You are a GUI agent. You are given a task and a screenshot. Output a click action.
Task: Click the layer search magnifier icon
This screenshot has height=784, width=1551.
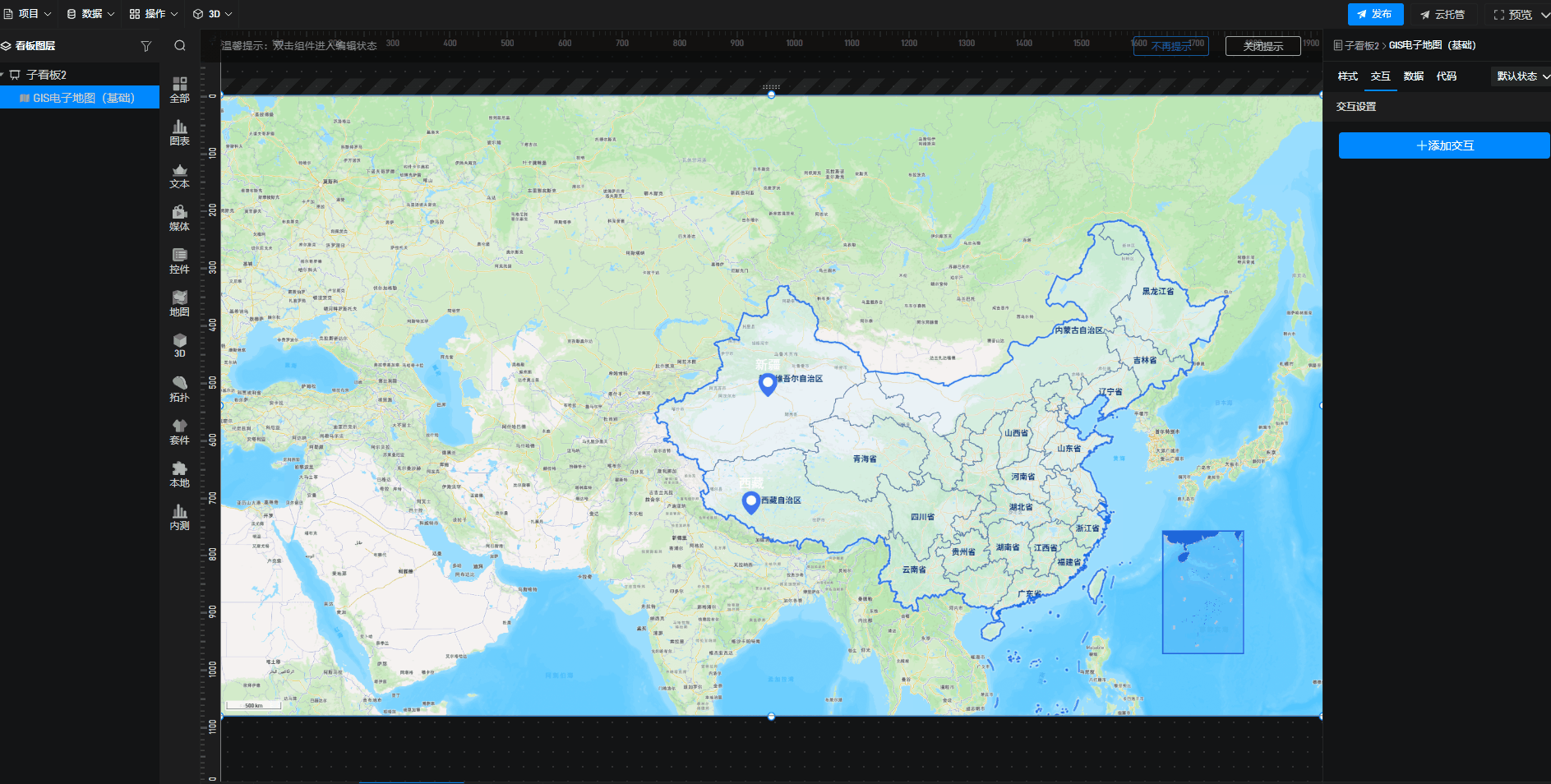point(180,46)
